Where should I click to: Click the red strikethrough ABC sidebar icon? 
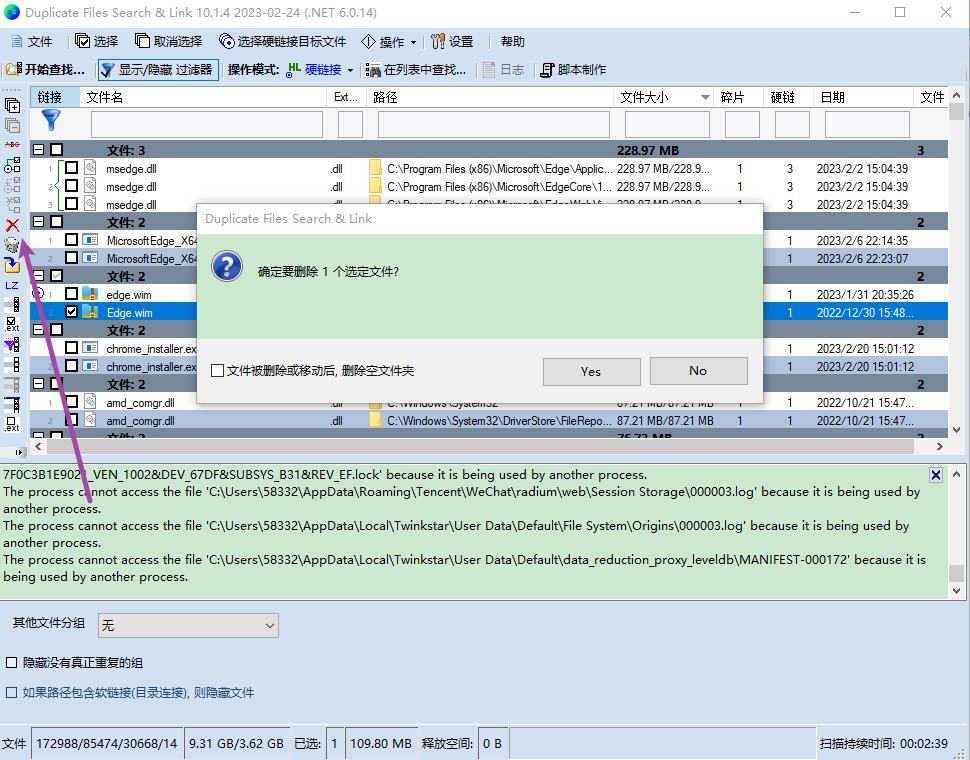click(12, 145)
